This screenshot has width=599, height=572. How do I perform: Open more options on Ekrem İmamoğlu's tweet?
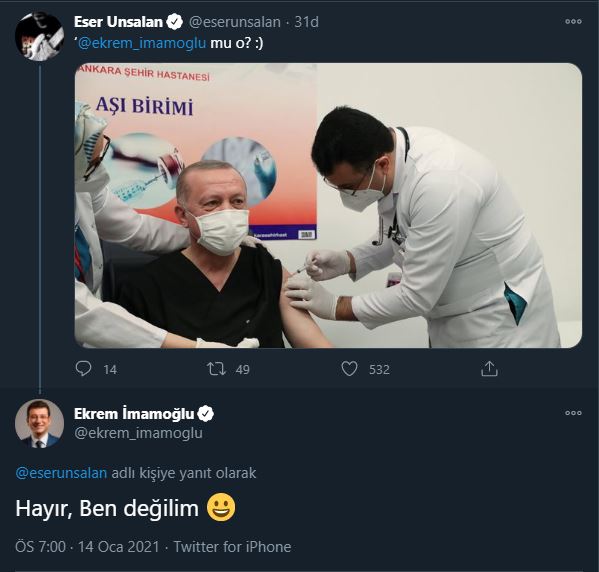(x=573, y=413)
